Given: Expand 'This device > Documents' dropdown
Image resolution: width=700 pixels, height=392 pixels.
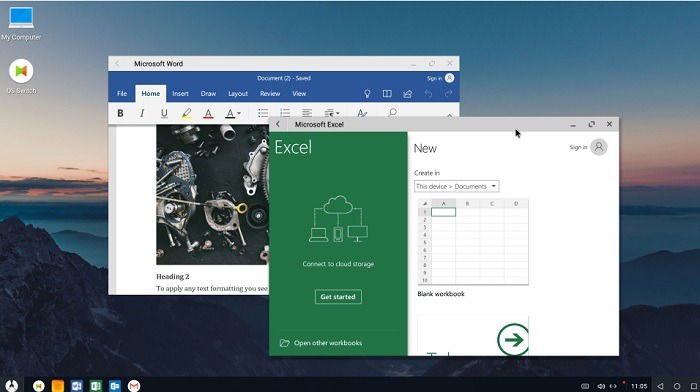Looking at the screenshot, I should click(x=456, y=186).
